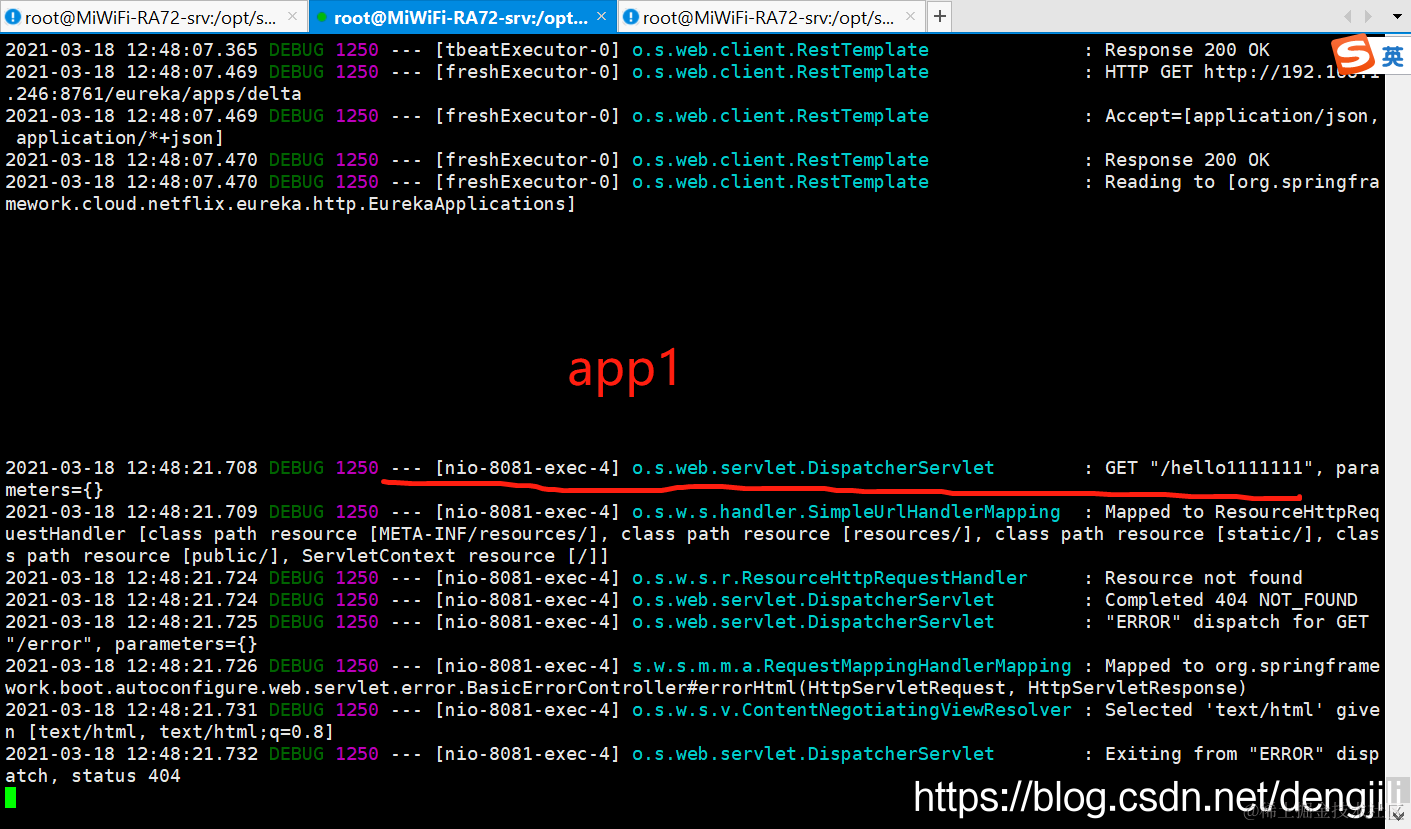1411x829 pixels.
Task: Select timestamp 12:48:21.708
Action: 192,468
